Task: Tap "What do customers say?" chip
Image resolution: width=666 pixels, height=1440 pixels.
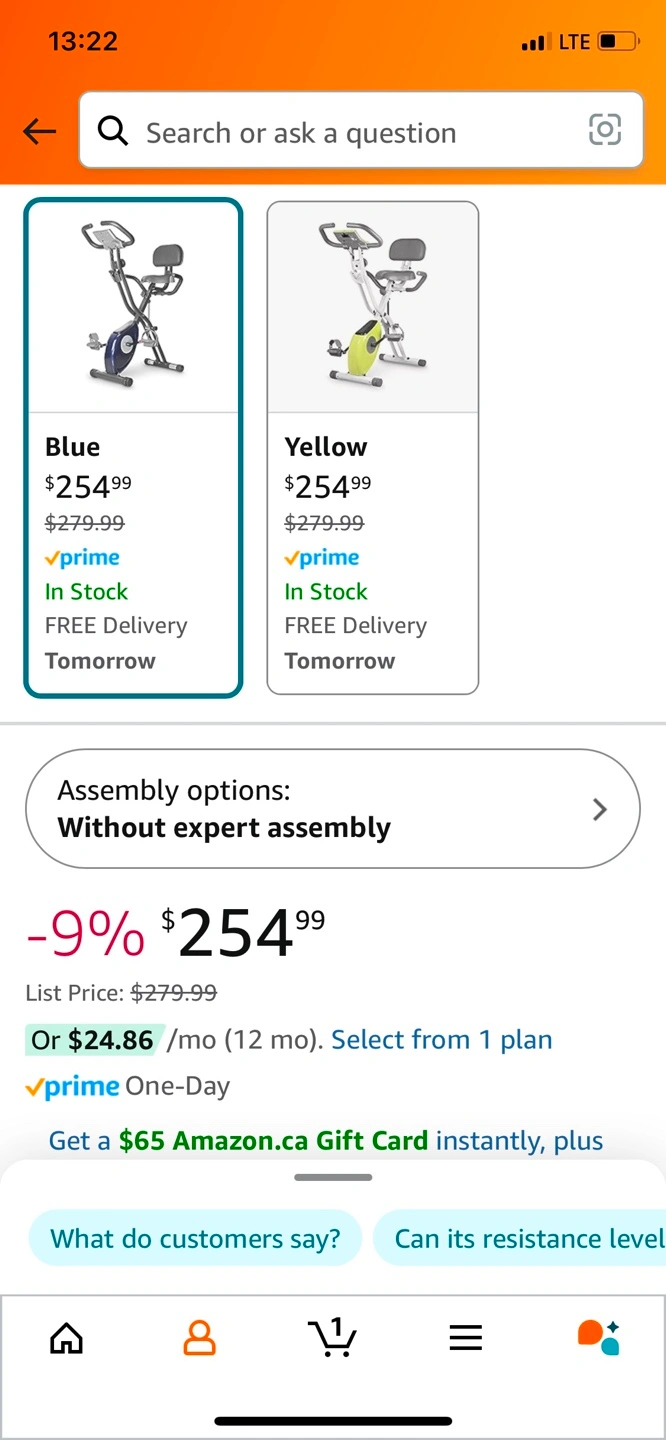Action: 195,1239
